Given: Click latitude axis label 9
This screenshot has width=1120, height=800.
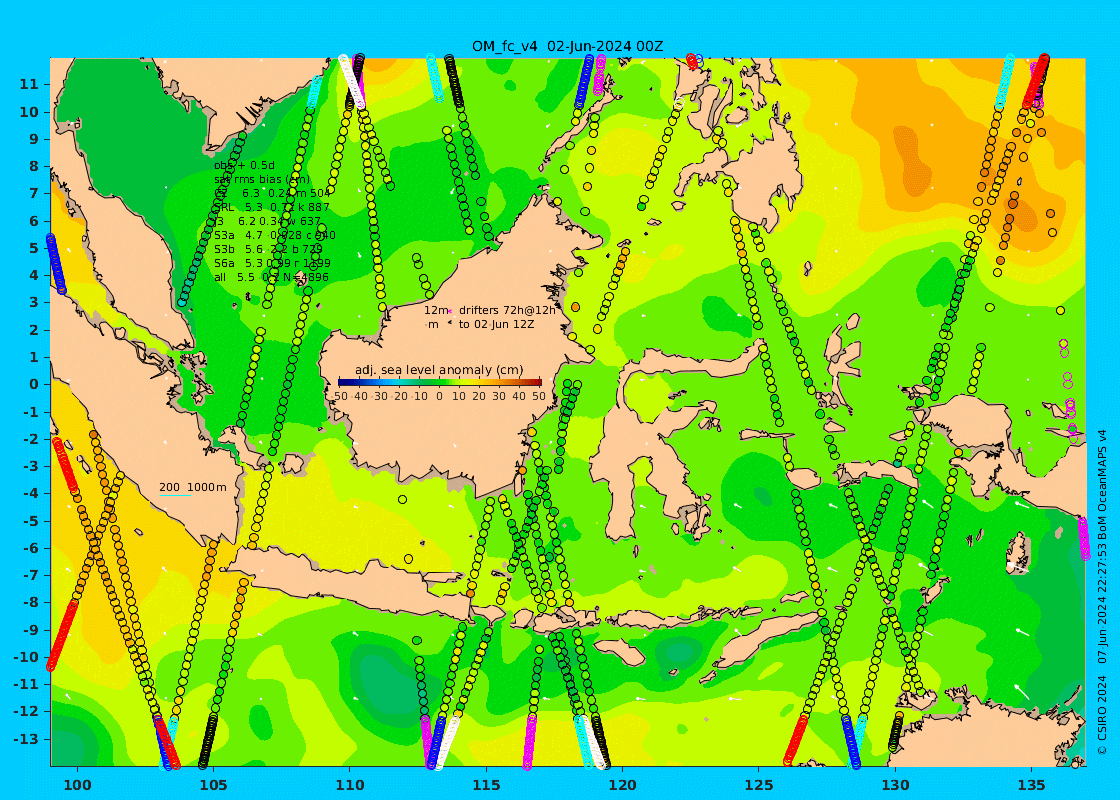Looking at the screenshot, I should [34, 139].
